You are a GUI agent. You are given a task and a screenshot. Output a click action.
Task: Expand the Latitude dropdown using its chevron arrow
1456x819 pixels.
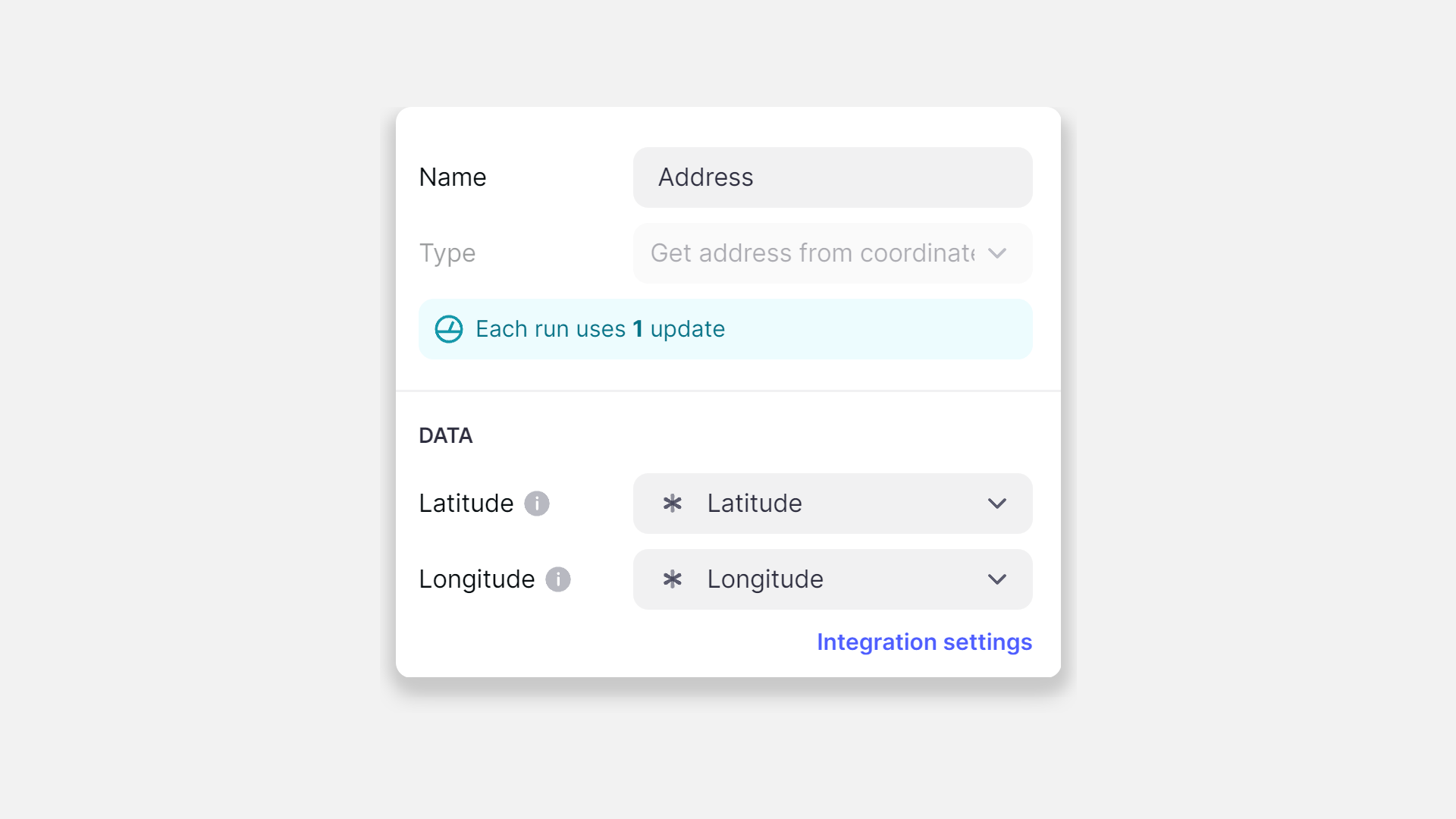coord(997,504)
